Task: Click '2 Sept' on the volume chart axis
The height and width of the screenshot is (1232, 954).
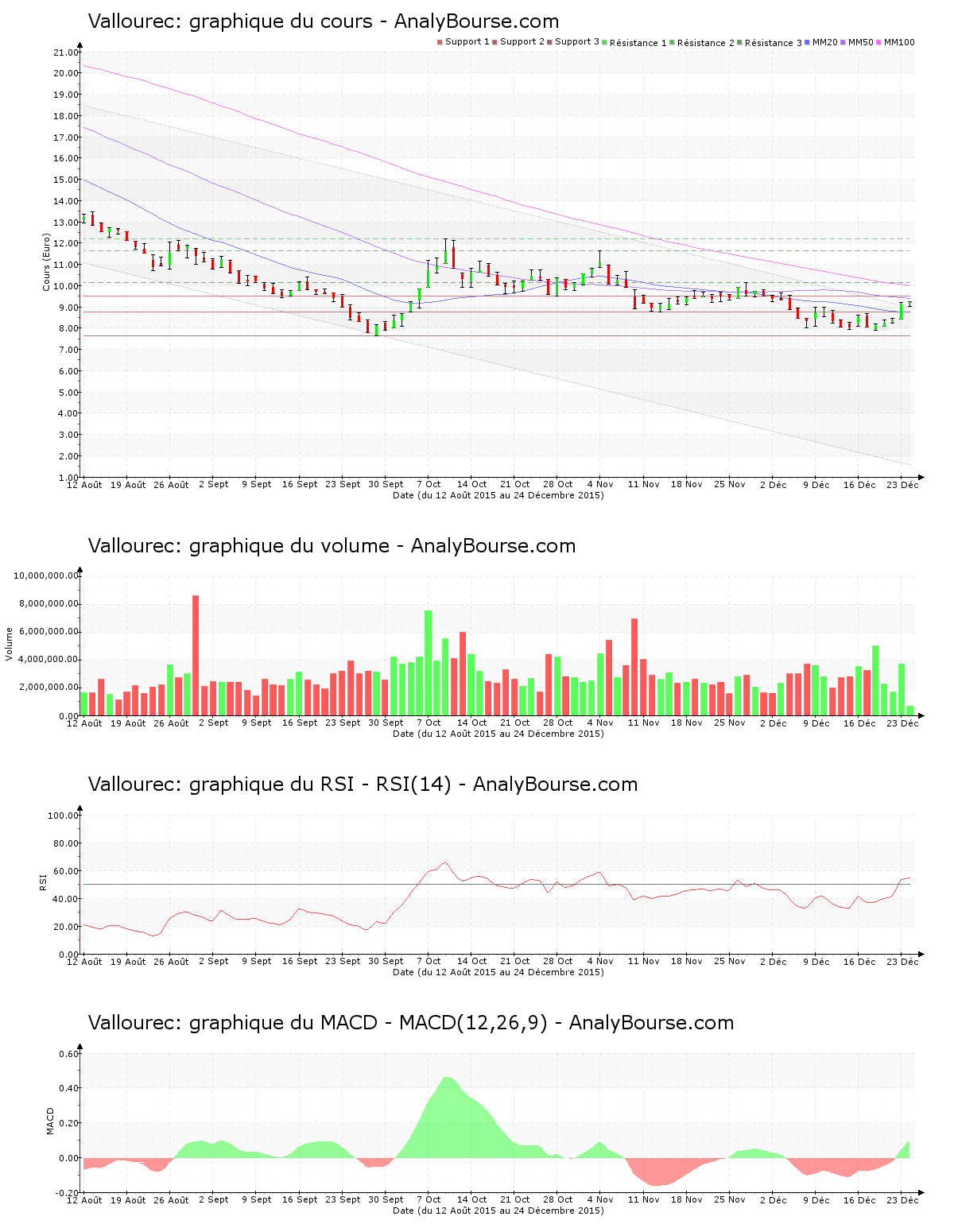Action: [x=213, y=723]
